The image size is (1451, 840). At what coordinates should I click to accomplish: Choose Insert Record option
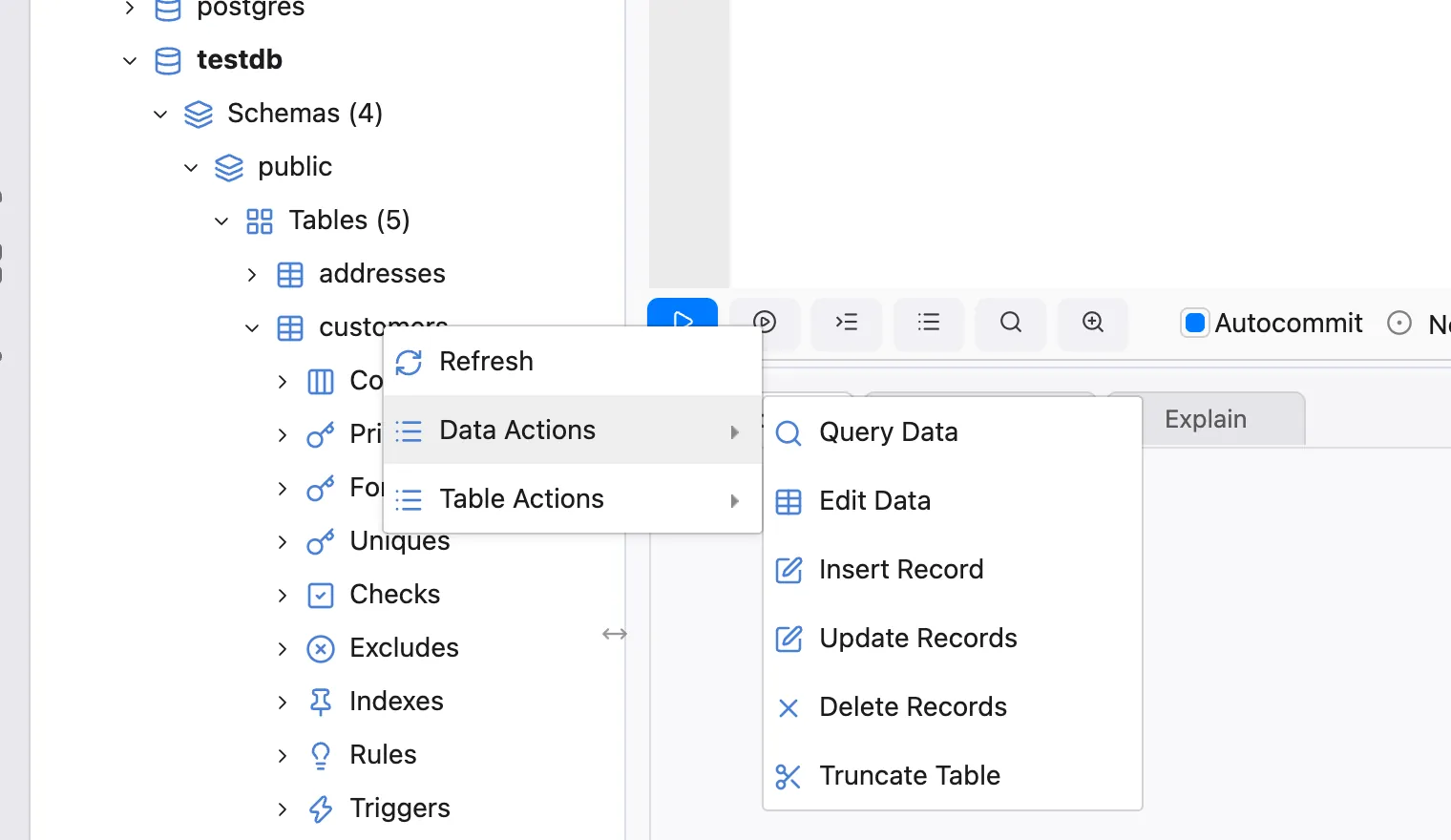[x=953, y=570]
